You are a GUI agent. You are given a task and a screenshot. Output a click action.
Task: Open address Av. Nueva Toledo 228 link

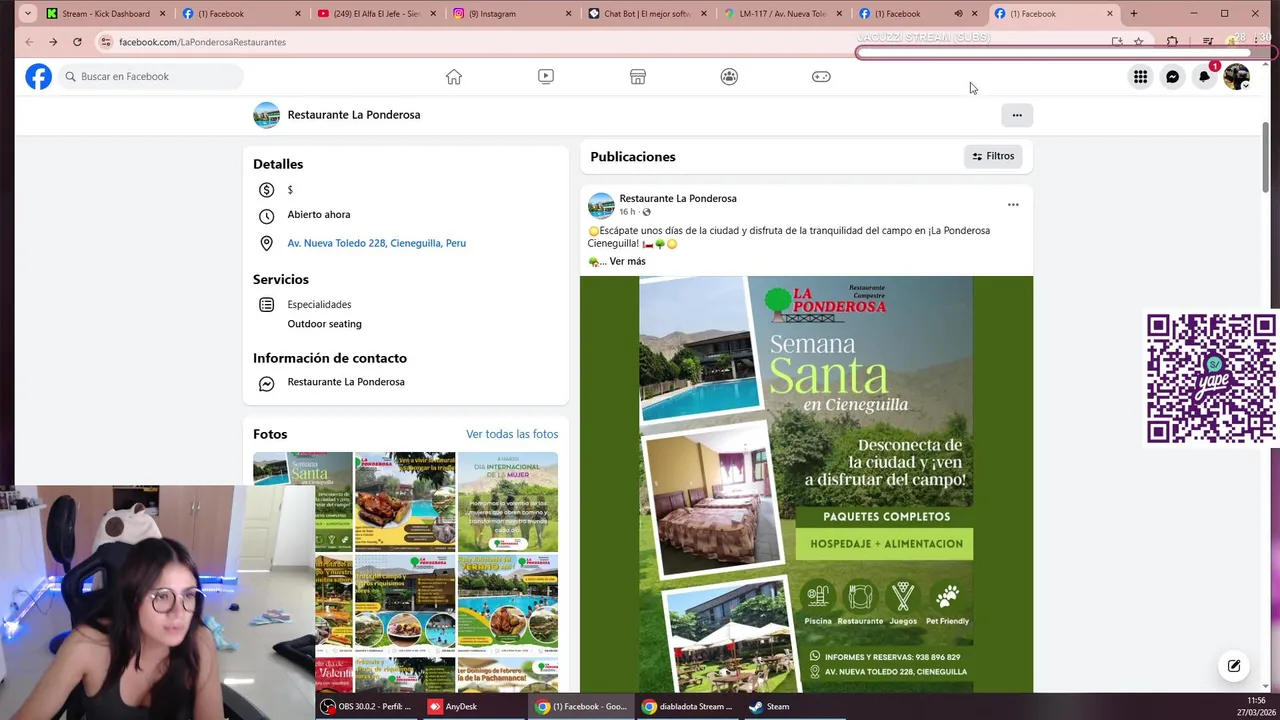point(376,243)
